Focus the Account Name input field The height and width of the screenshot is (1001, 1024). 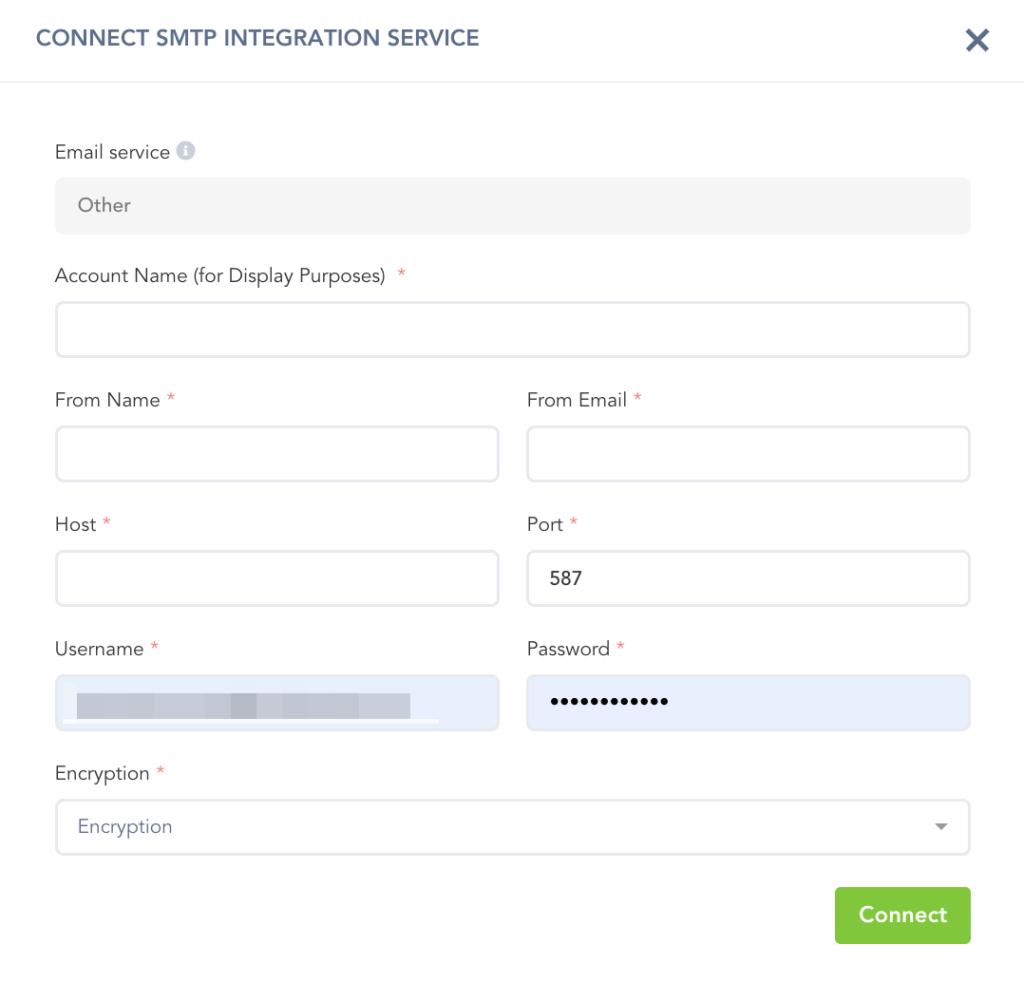pyautogui.click(x=512, y=330)
